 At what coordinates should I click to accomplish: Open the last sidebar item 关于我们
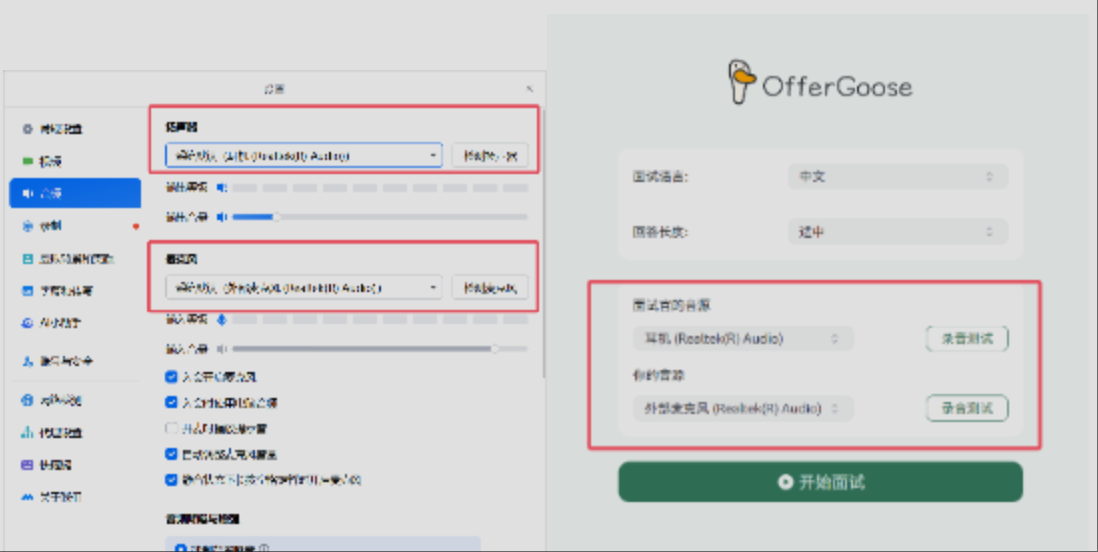(58, 497)
